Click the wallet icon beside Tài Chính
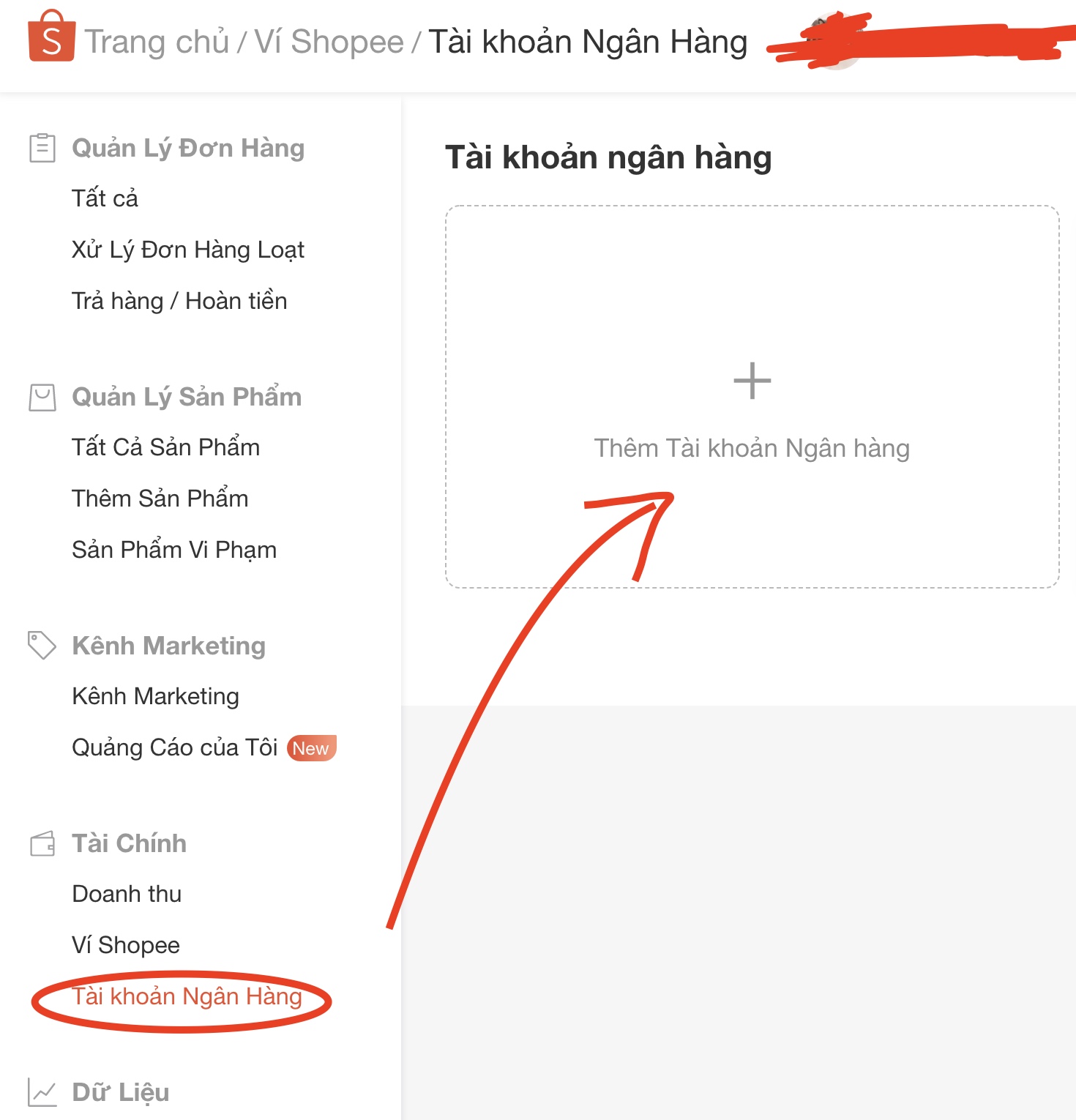 point(42,843)
